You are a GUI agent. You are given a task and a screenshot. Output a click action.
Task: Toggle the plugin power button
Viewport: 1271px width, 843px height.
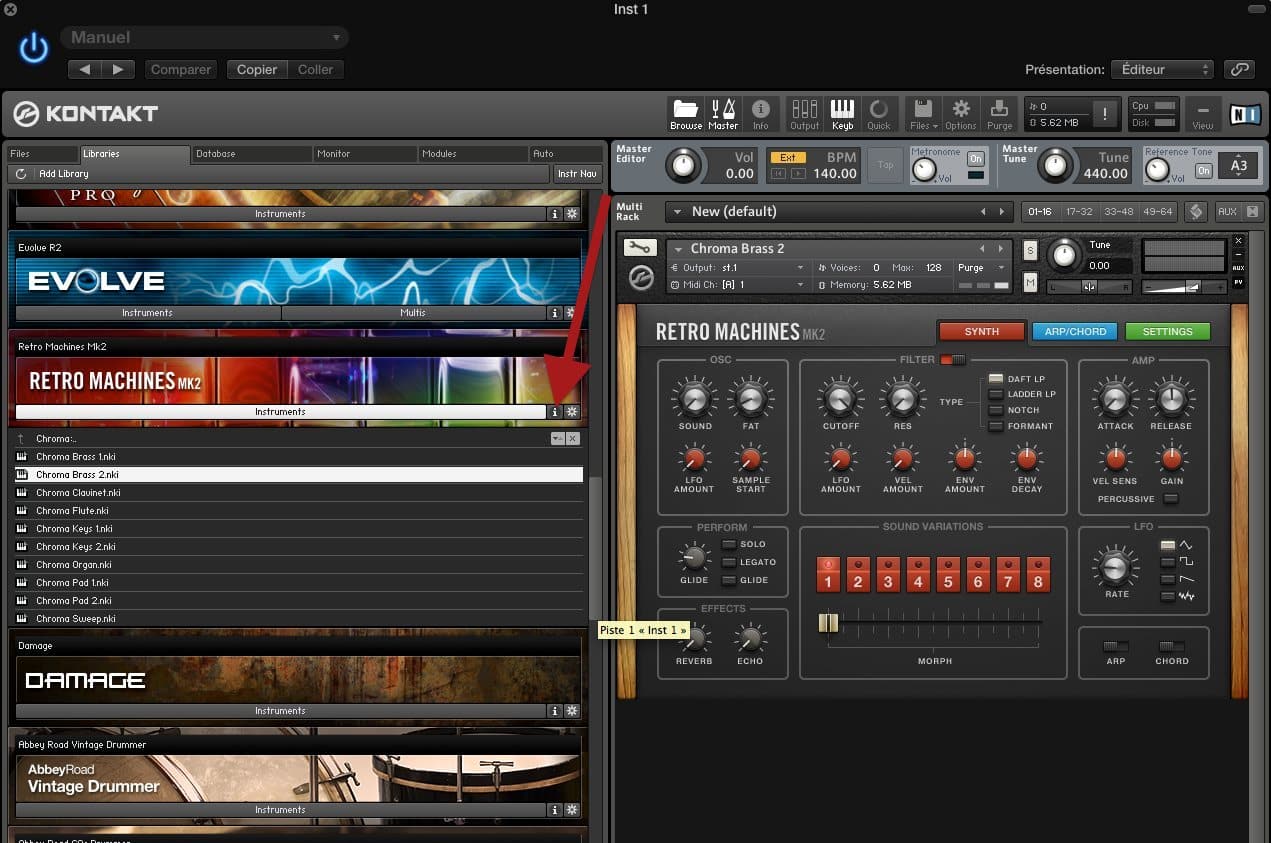click(x=34, y=47)
